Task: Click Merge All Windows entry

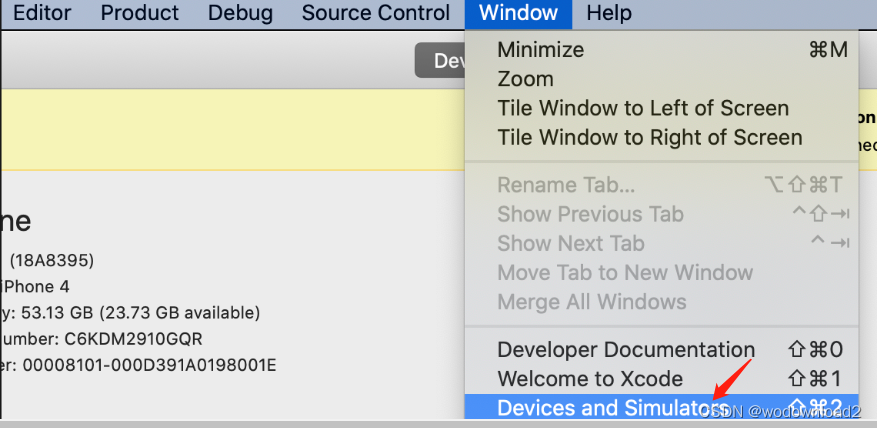Action: (591, 301)
